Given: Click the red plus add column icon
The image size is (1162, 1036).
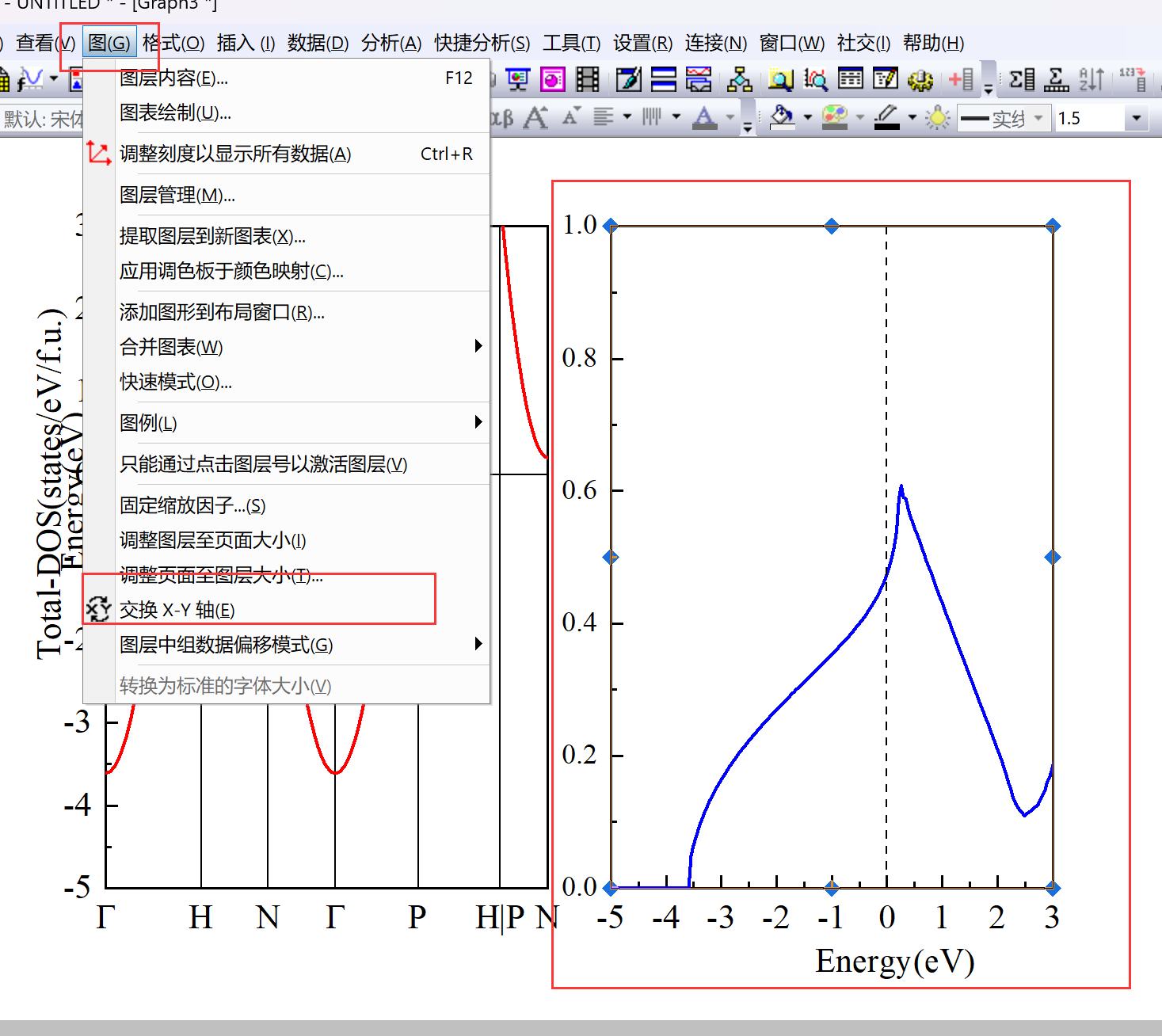Looking at the screenshot, I should (x=961, y=79).
